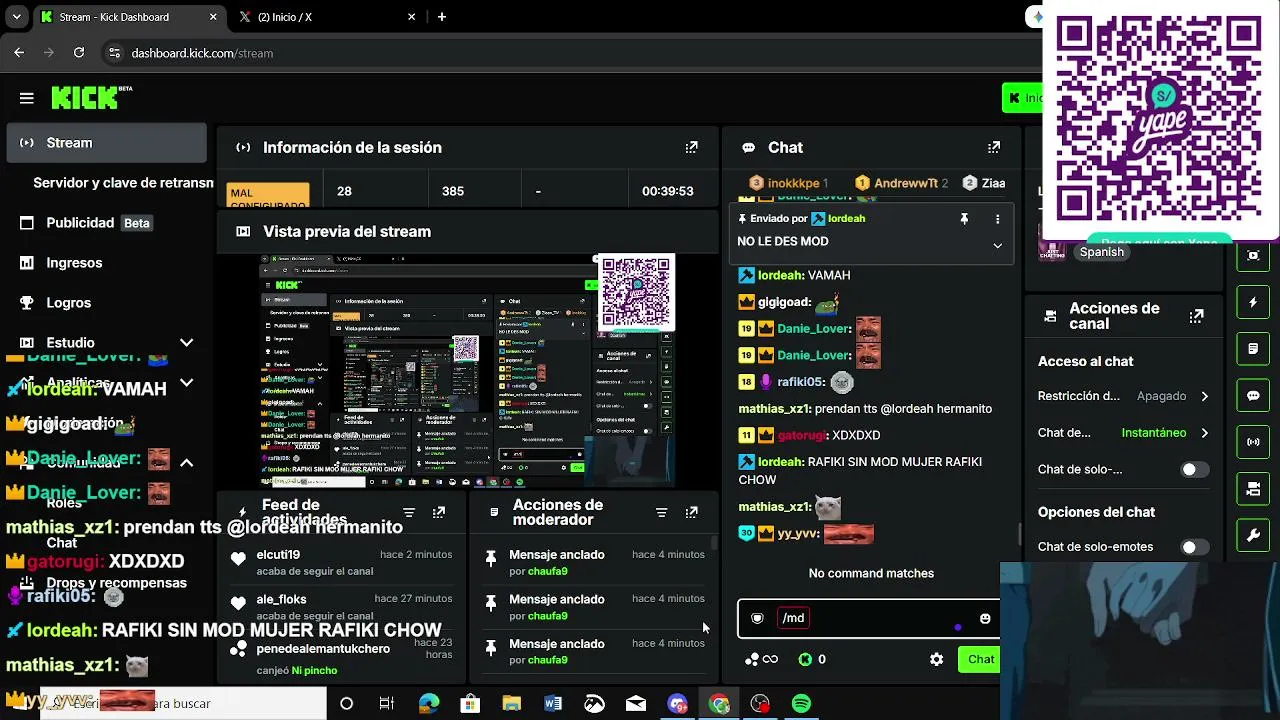The image size is (1280, 720).
Task: Open Logros in sidebar
Action: click(107, 303)
